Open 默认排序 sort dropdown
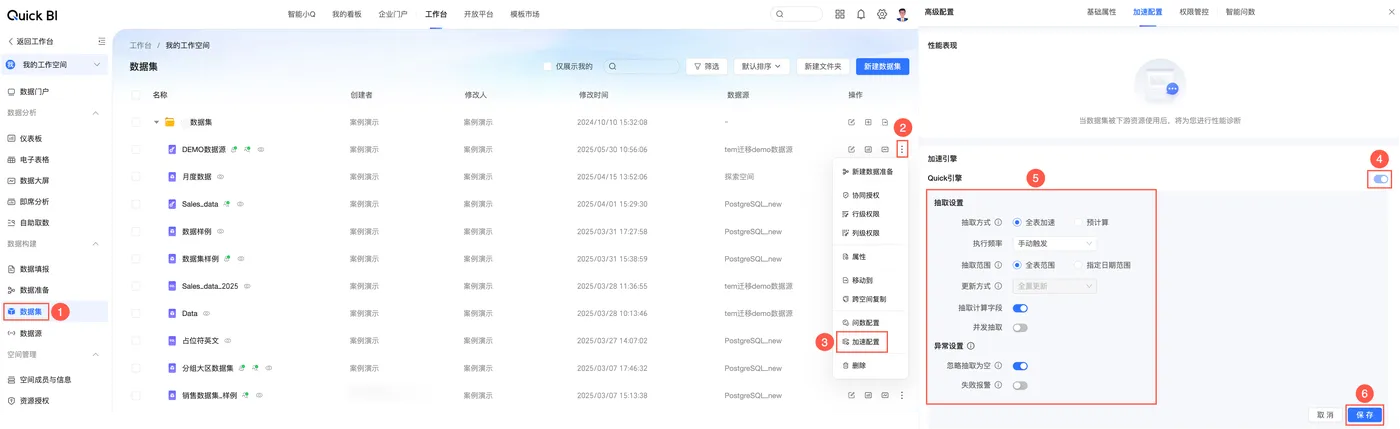Screen dimensions: 1400x429 click(762, 66)
